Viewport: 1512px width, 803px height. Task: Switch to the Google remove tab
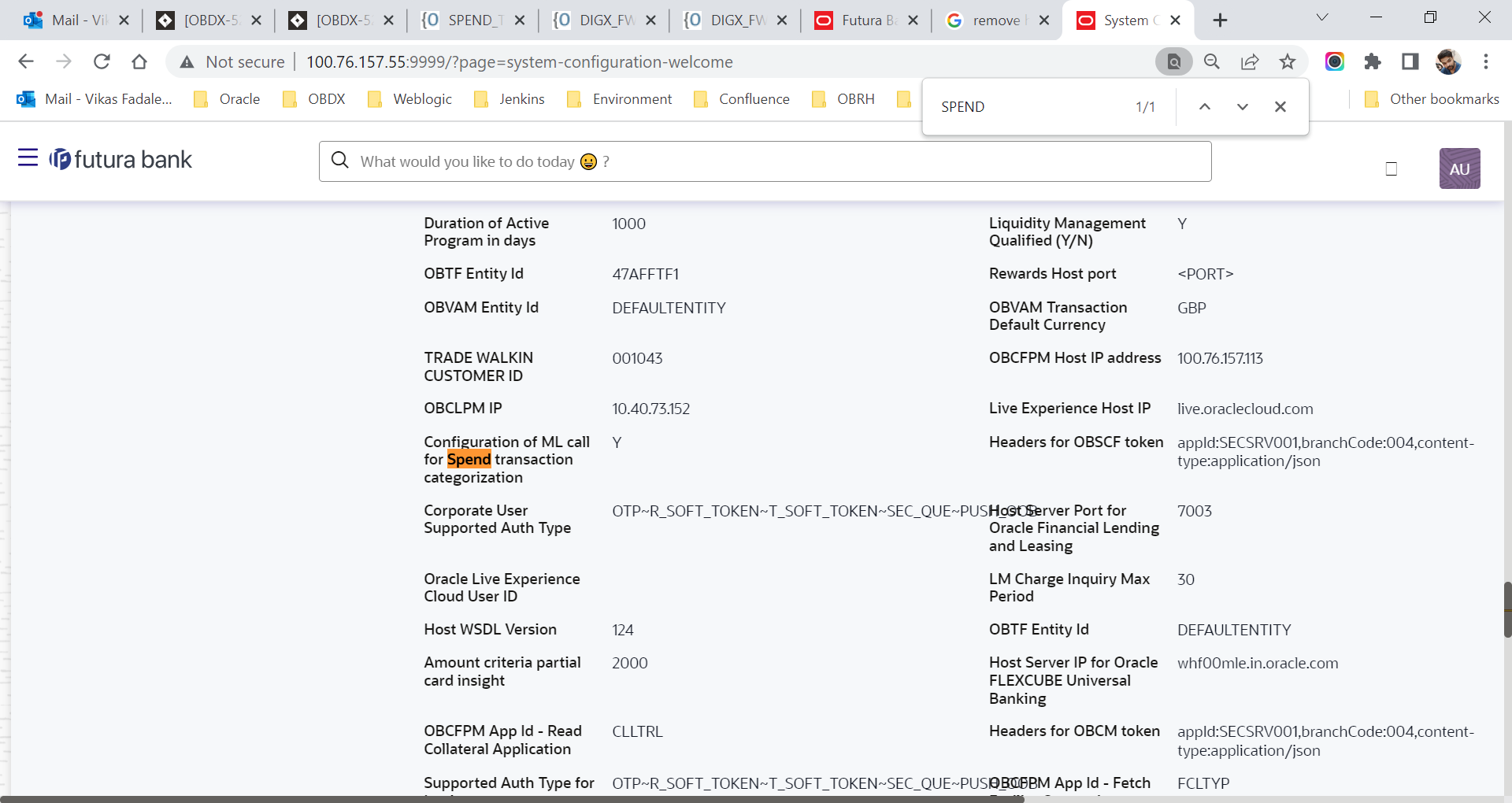click(x=997, y=20)
